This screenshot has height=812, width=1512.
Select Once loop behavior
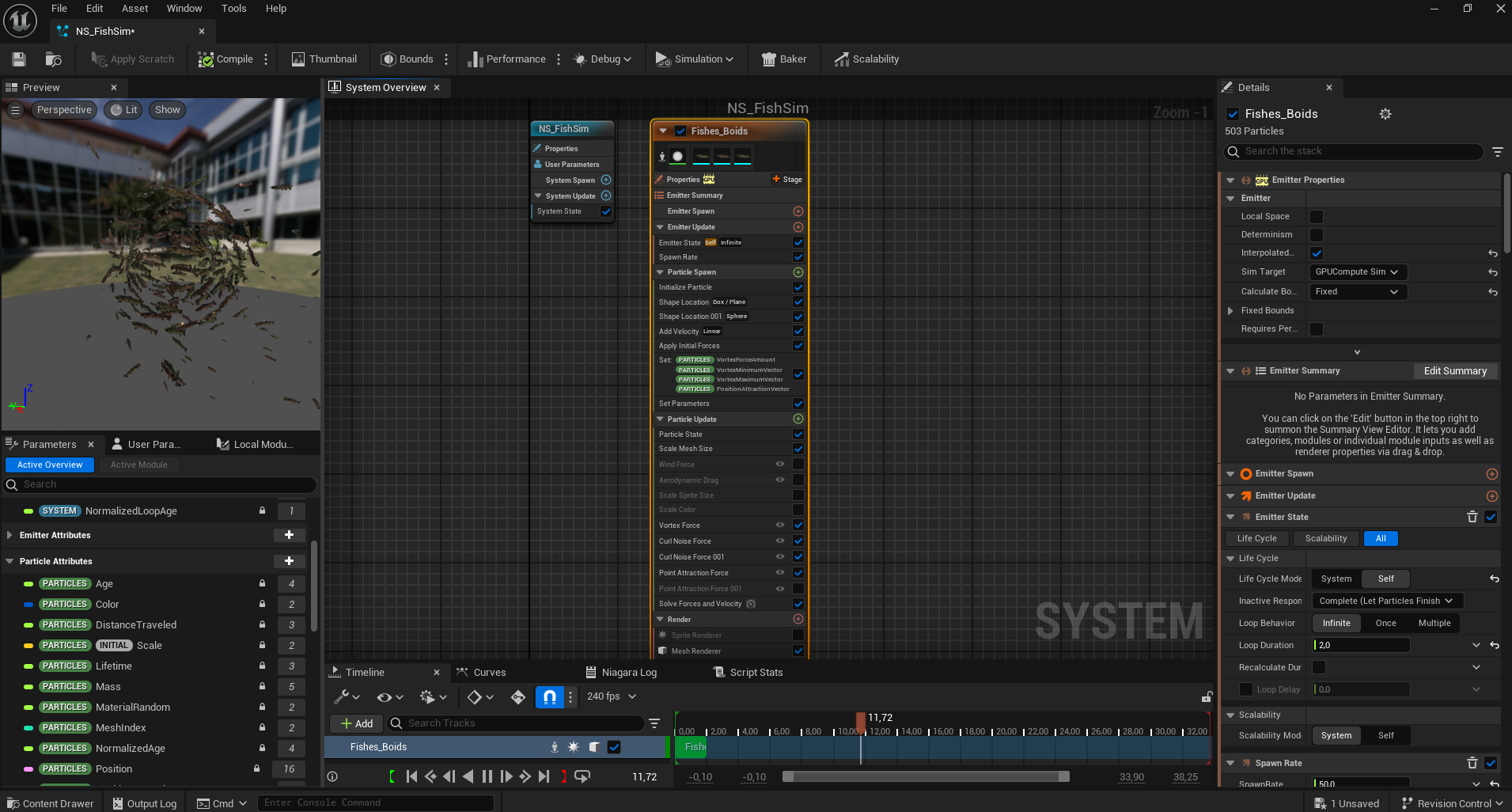tap(1385, 623)
